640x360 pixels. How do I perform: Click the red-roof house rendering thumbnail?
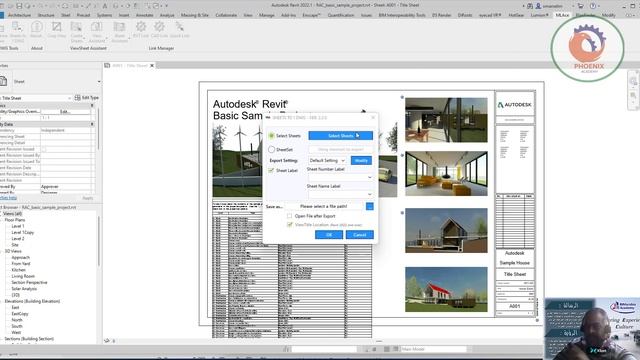446,289
